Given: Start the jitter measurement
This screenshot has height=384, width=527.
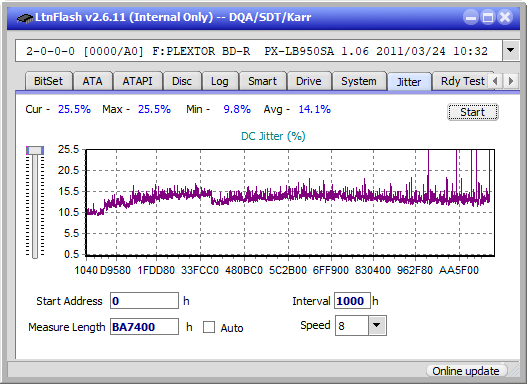Looking at the screenshot, I should (x=473, y=112).
